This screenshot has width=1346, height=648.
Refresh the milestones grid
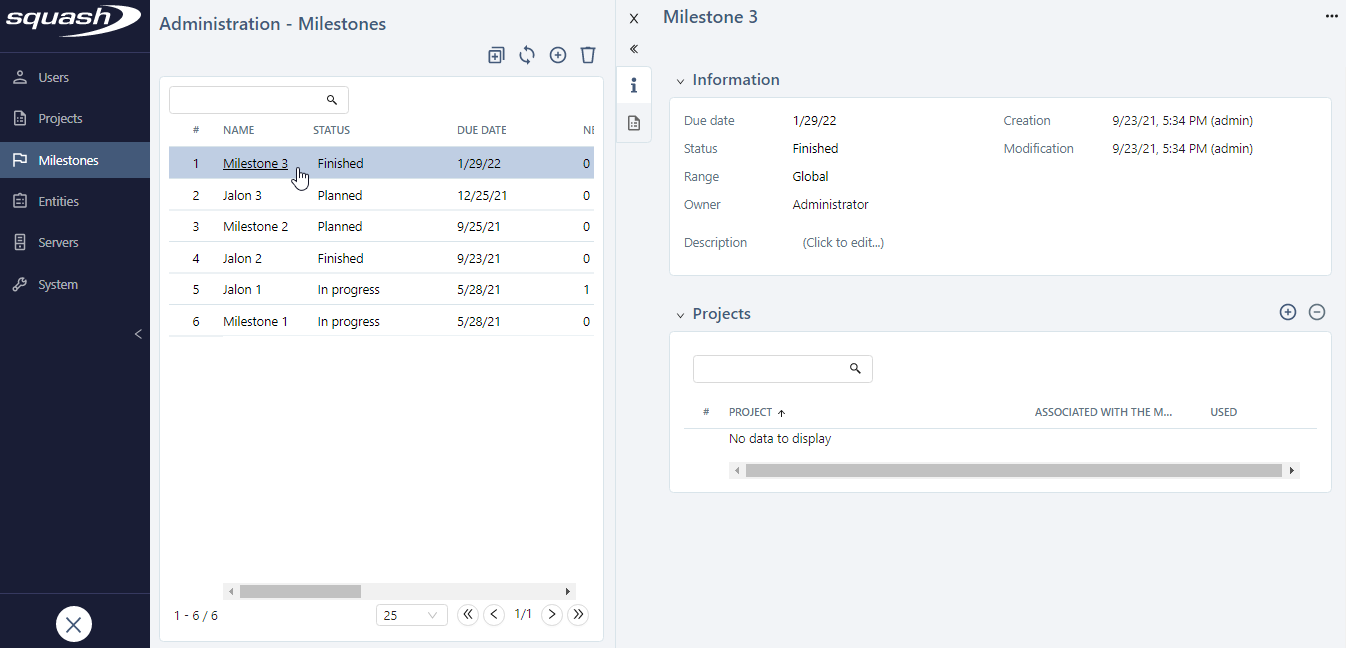point(527,55)
